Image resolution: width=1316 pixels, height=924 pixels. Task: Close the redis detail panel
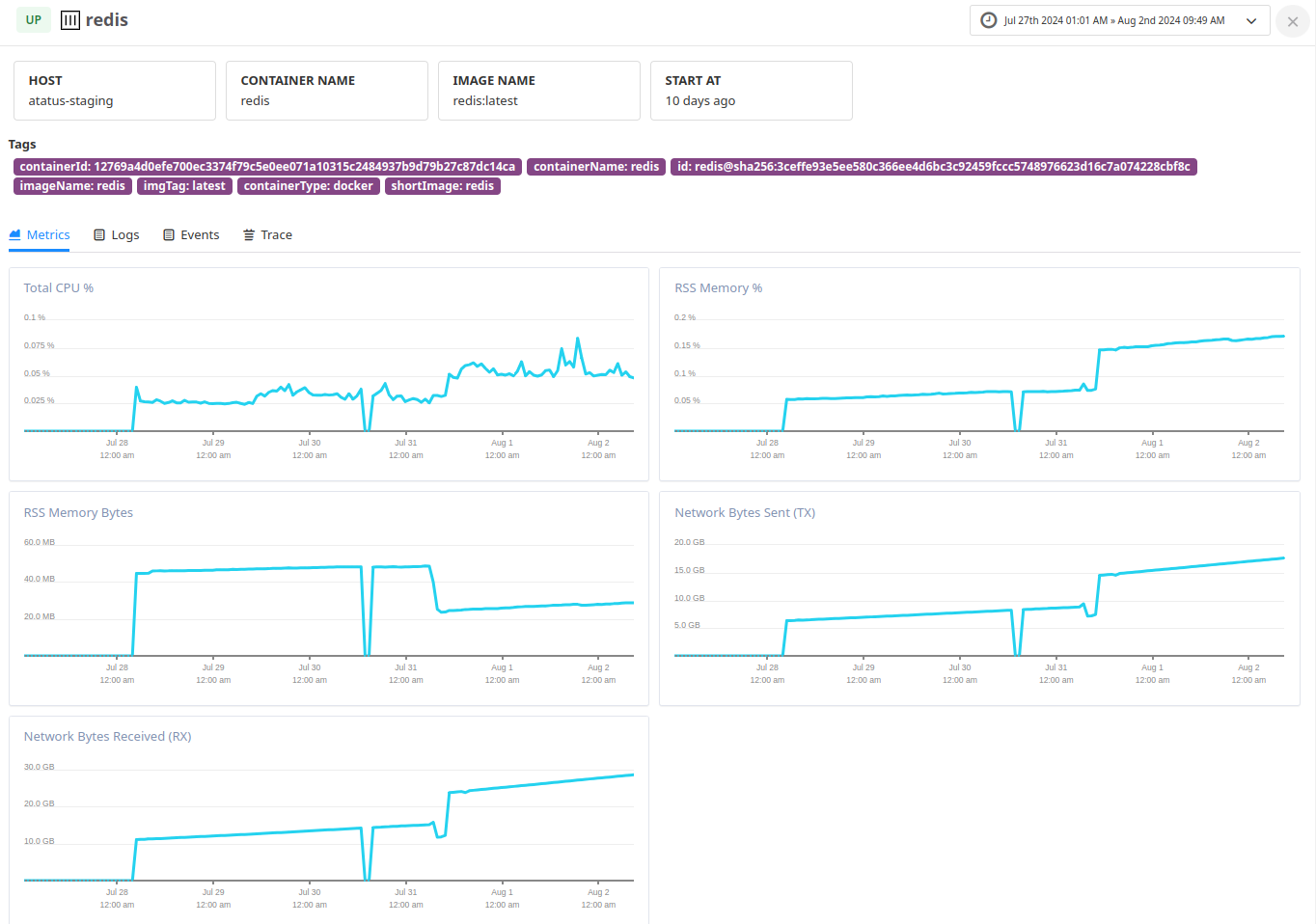1292,21
